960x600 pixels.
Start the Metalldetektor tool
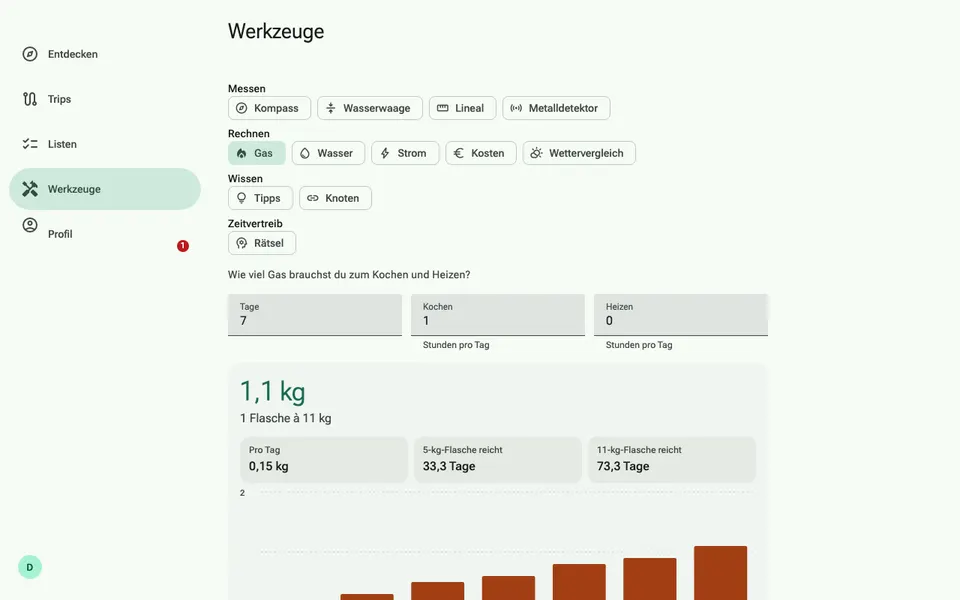pos(556,108)
